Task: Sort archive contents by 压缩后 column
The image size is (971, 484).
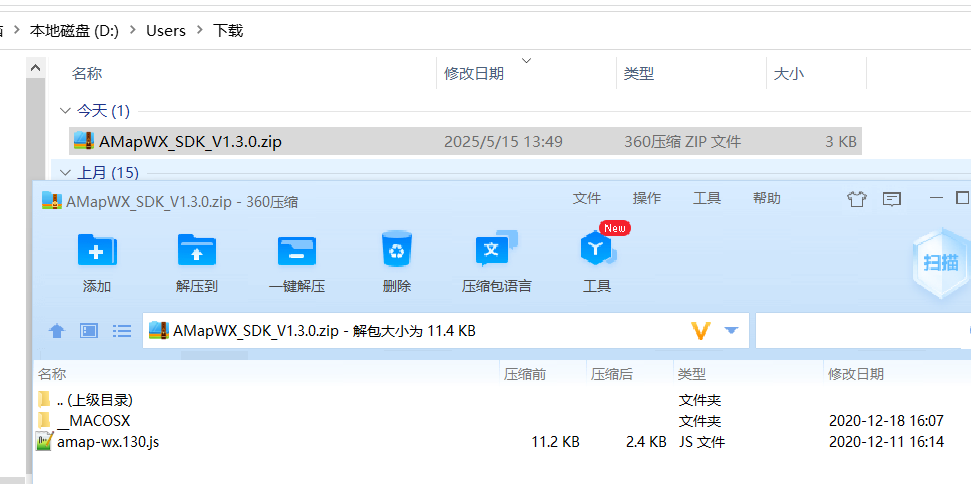Action: (612, 374)
